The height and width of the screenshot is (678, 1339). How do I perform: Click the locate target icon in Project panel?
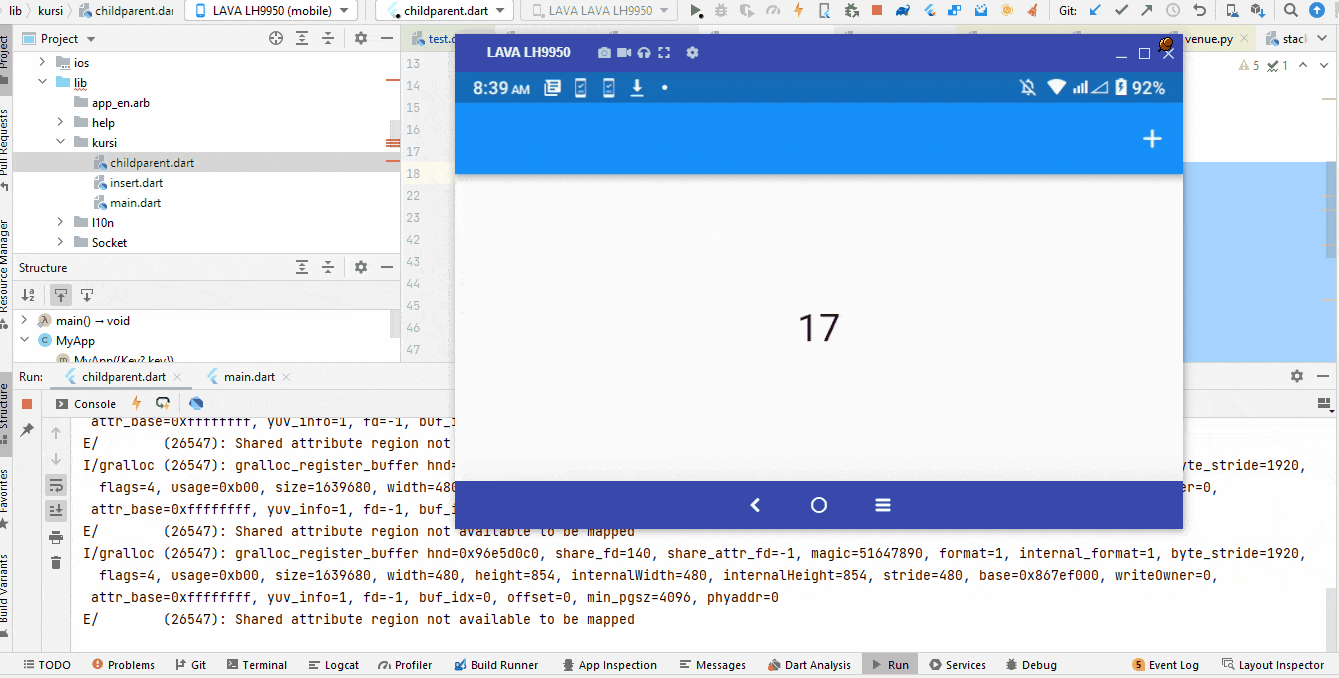pos(276,39)
